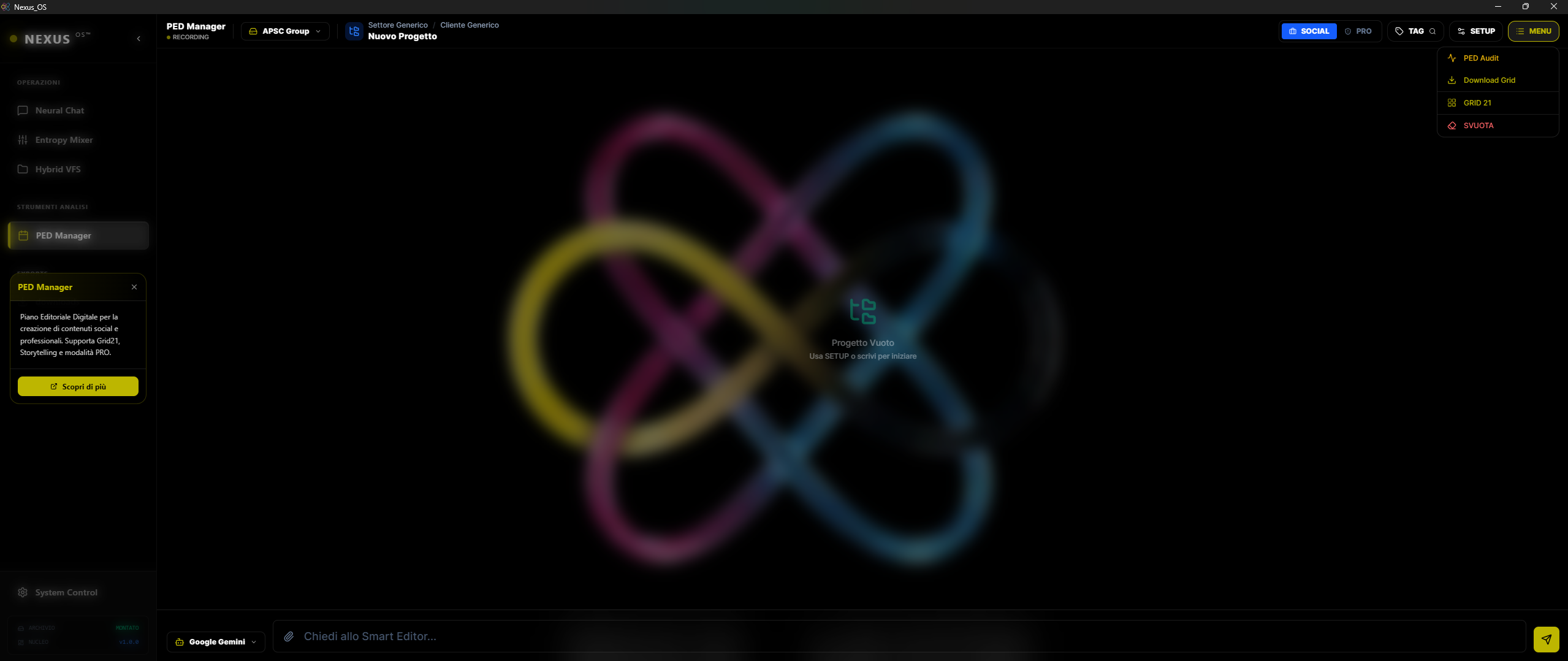
Task: Click the MONTATO archive status
Action: coord(127,628)
